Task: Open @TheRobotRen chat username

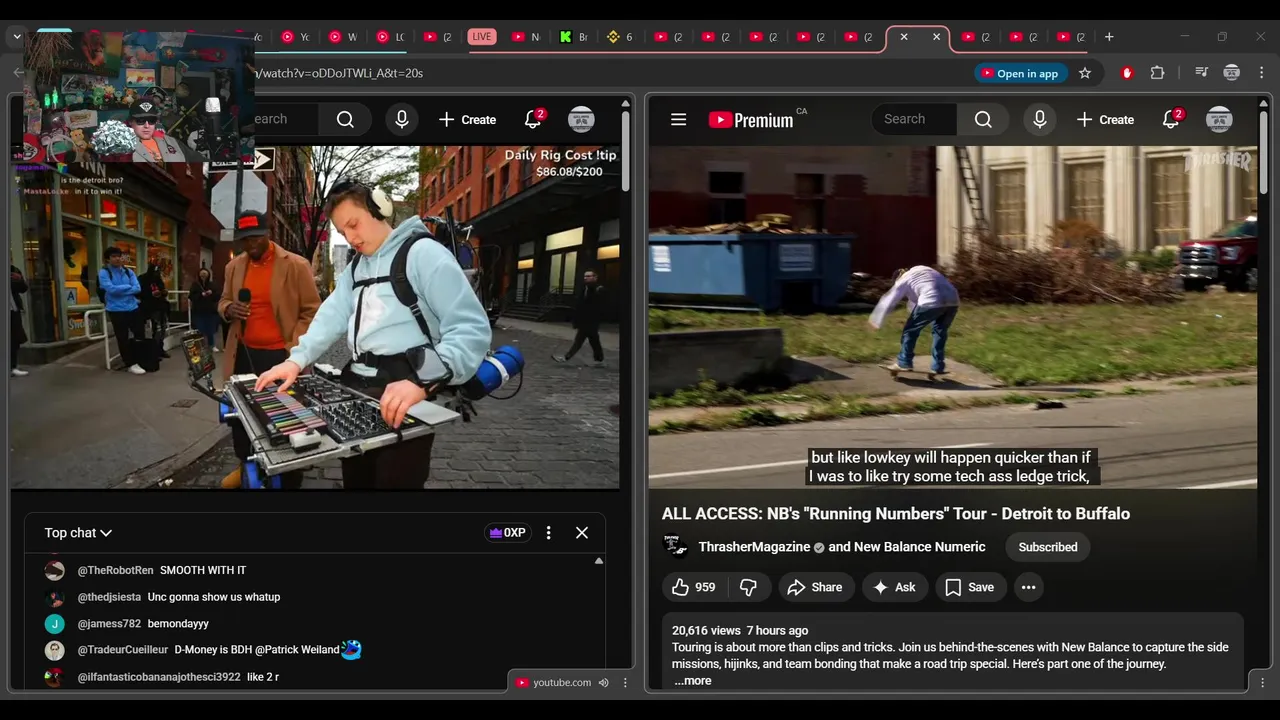Action: 116,570
